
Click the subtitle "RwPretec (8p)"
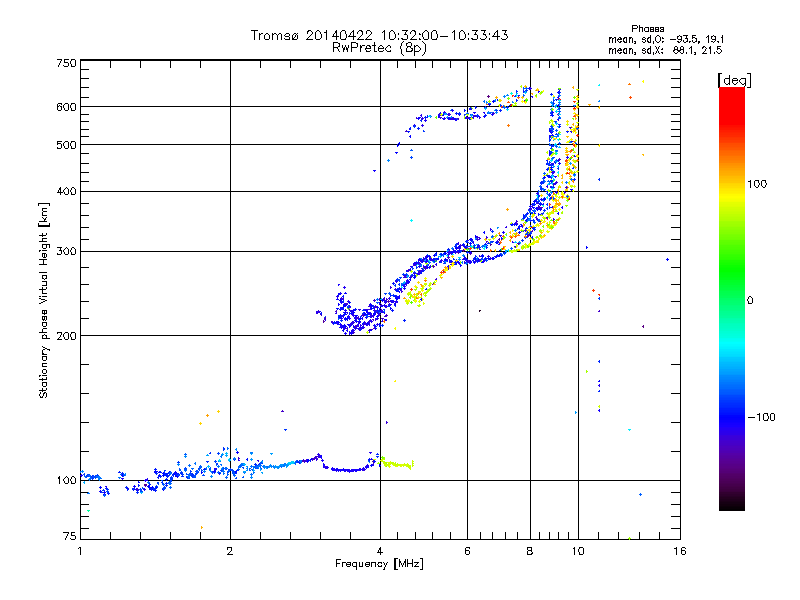(x=379, y=48)
